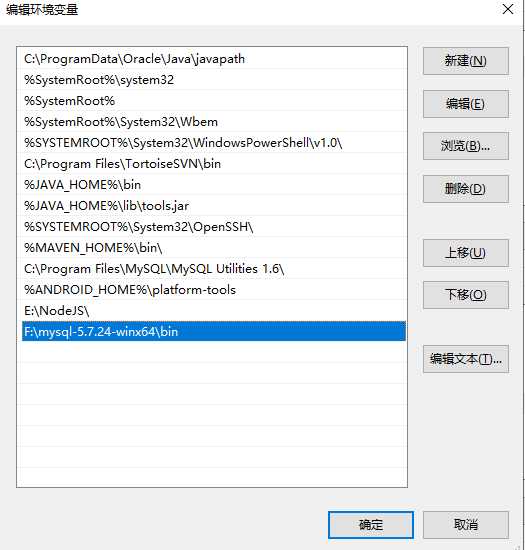Viewport: 525px width, 550px height.
Task: Select %MAVEN_HOME%\bin\ entry
Action: coord(214,248)
